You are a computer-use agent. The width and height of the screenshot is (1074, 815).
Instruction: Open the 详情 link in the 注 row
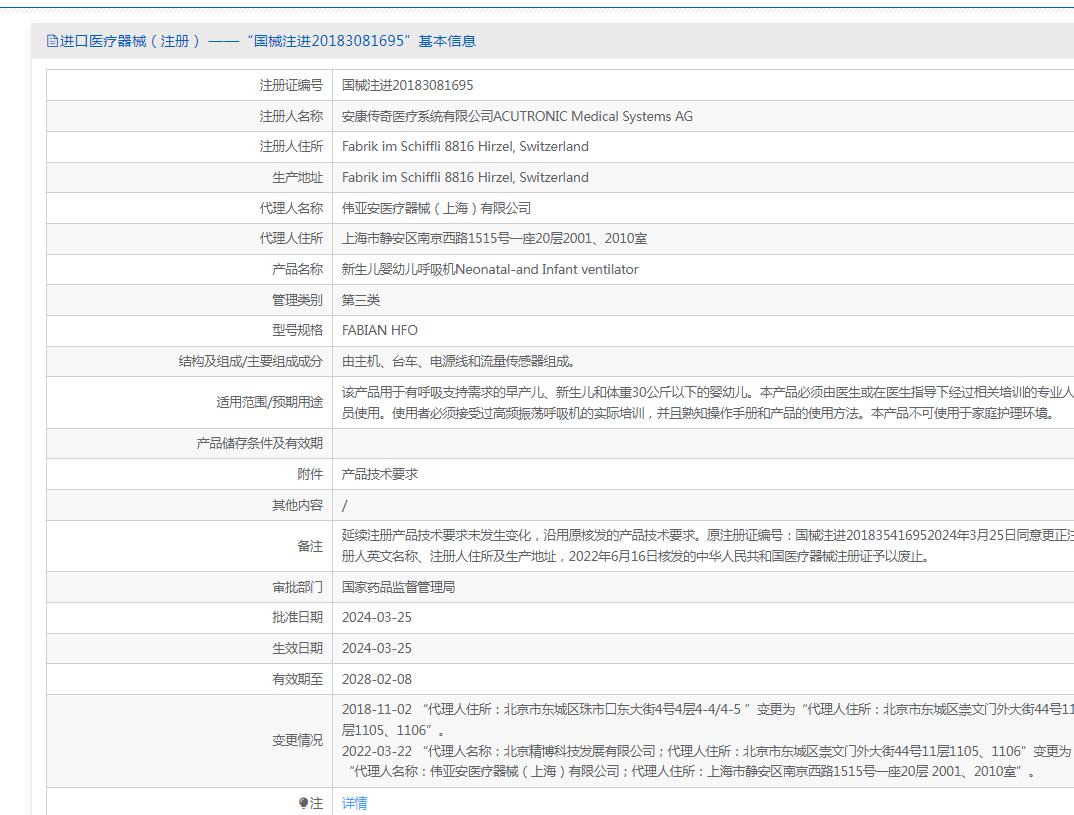pyautogui.click(x=354, y=803)
